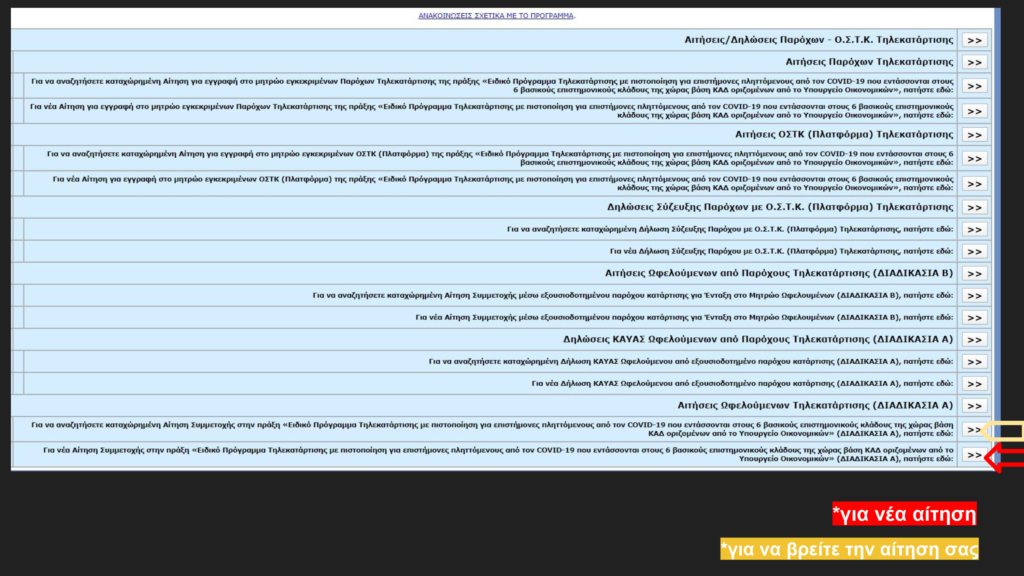Click >> for new ΟΣΤΚ (Πλατφόρμα) registry application
Image resolution: width=1024 pixels, height=576 pixels.
click(x=974, y=184)
